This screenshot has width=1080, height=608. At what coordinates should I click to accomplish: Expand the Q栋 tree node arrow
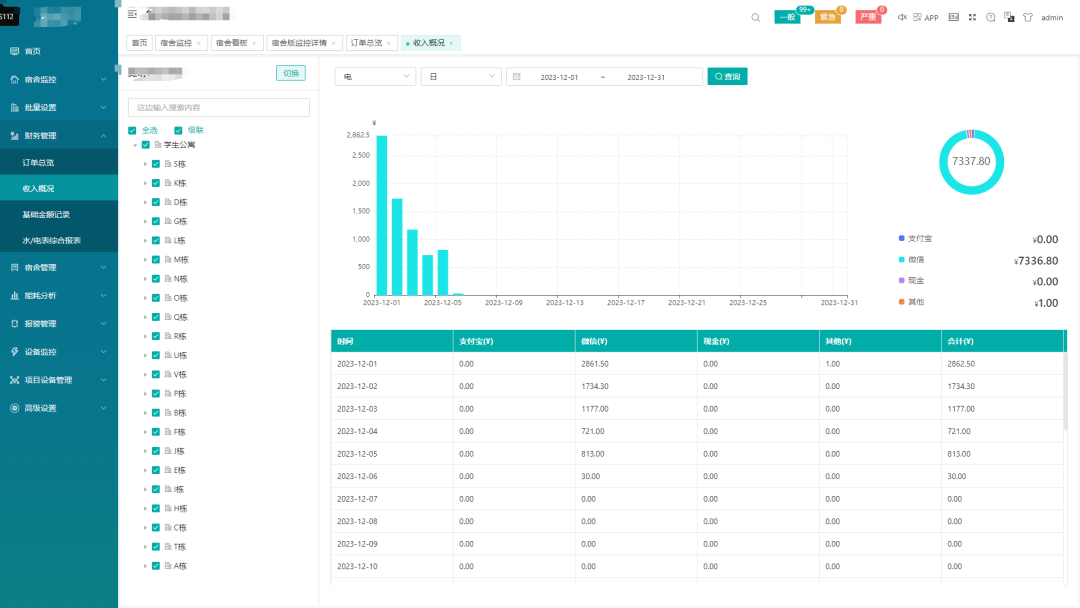tap(145, 317)
